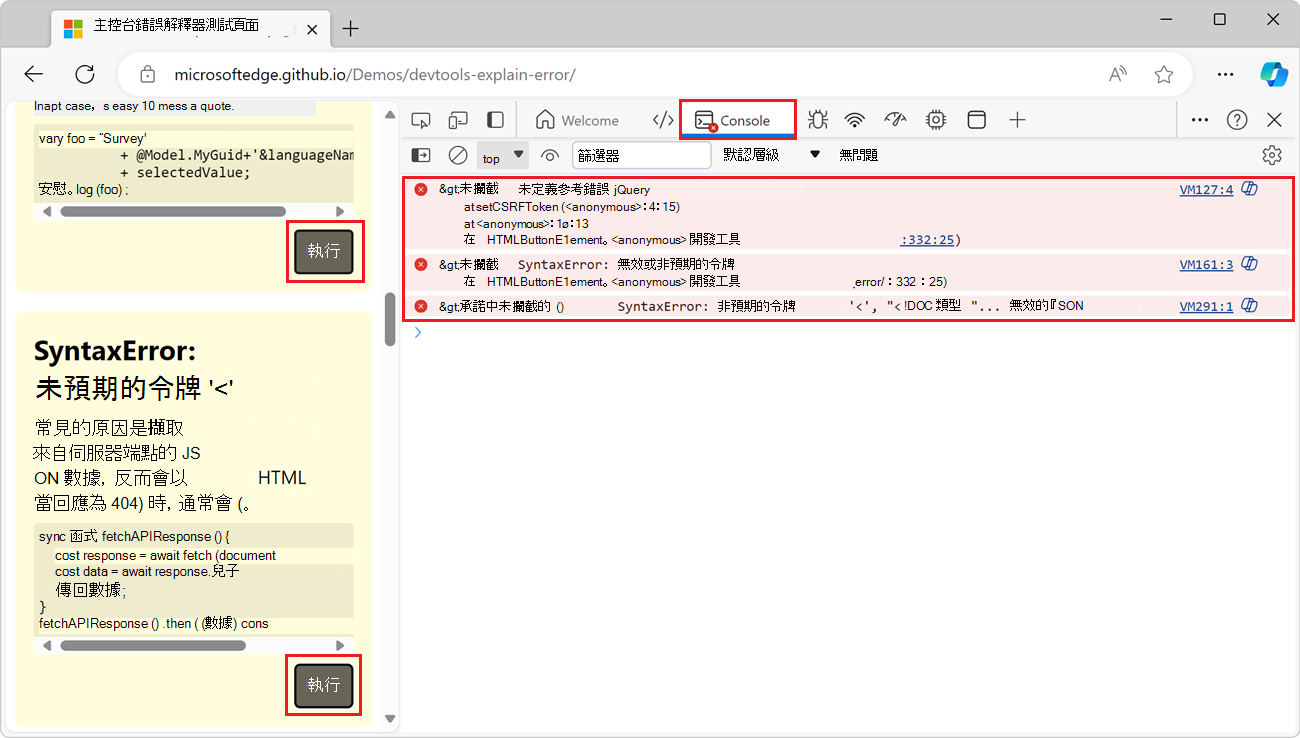Switch to the Console tab
Viewport: 1300px width, 738px height.
(737, 119)
